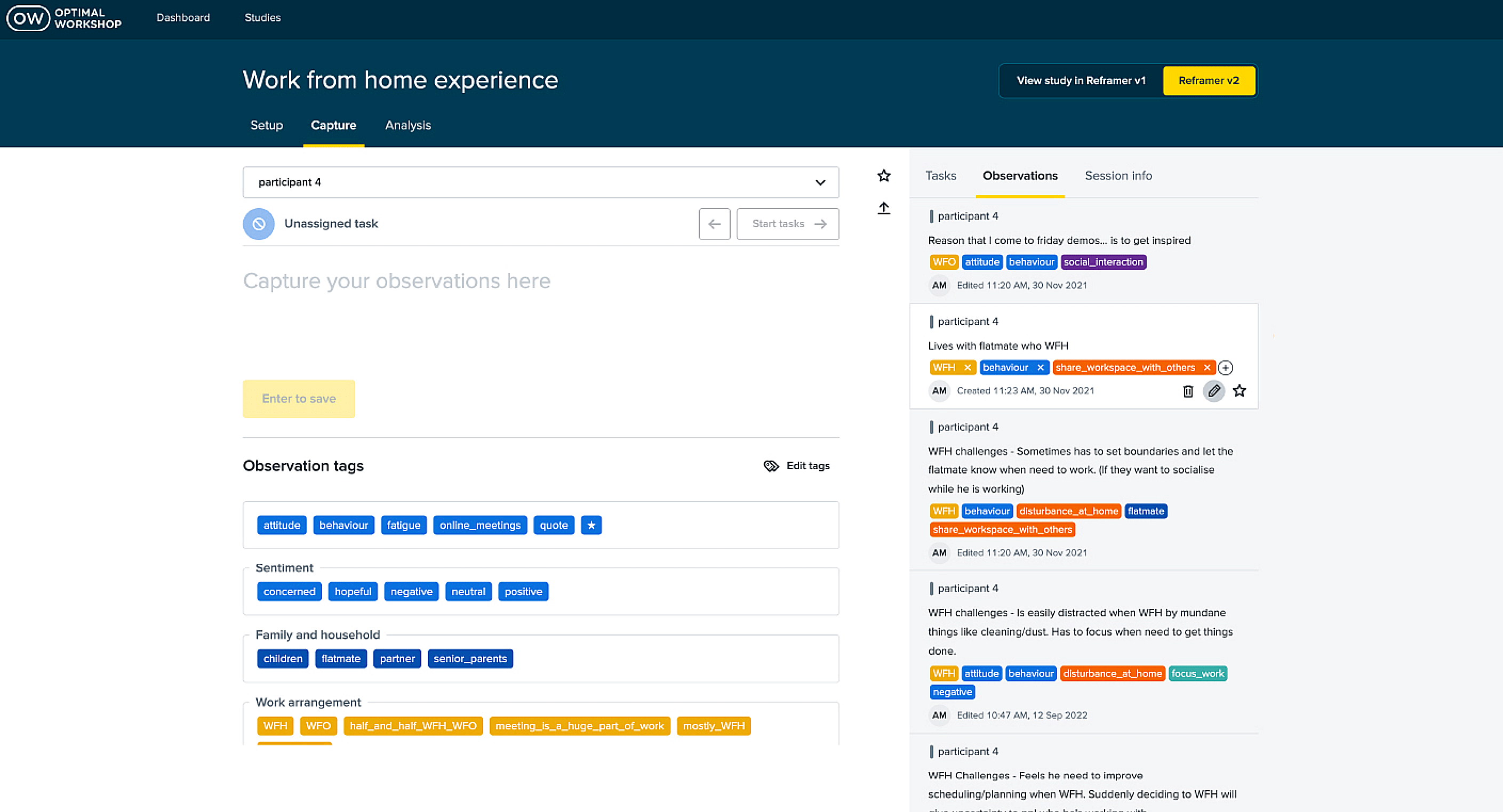The width and height of the screenshot is (1503, 812).
Task: Toggle the positive sentiment tag
Action: click(x=523, y=592)
